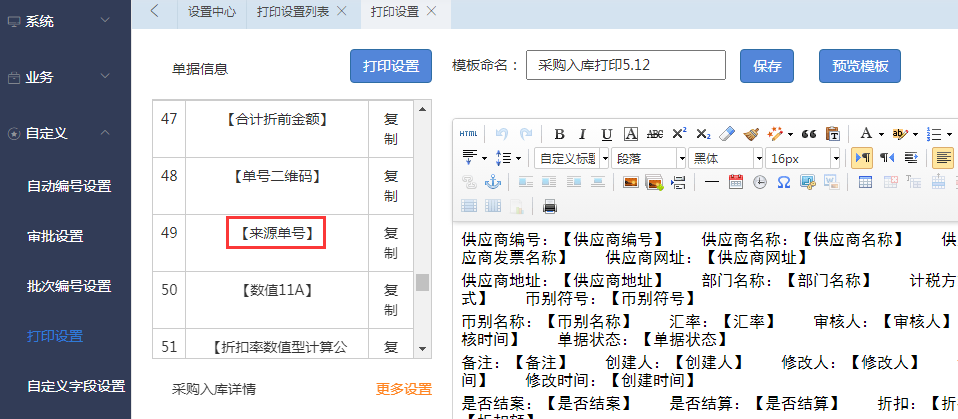Close the 打印设置 tab
The image size is (958, 419).
pos(431,11)
